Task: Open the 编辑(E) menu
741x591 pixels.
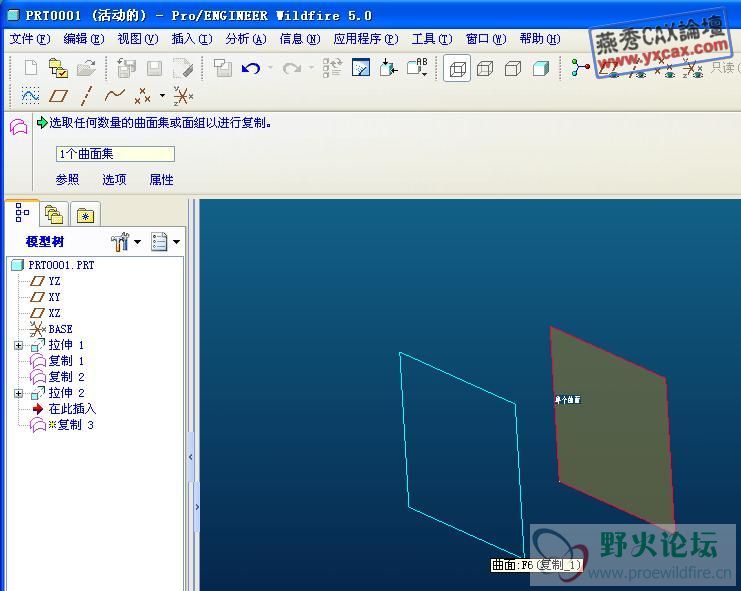Action: pos(84,39)
